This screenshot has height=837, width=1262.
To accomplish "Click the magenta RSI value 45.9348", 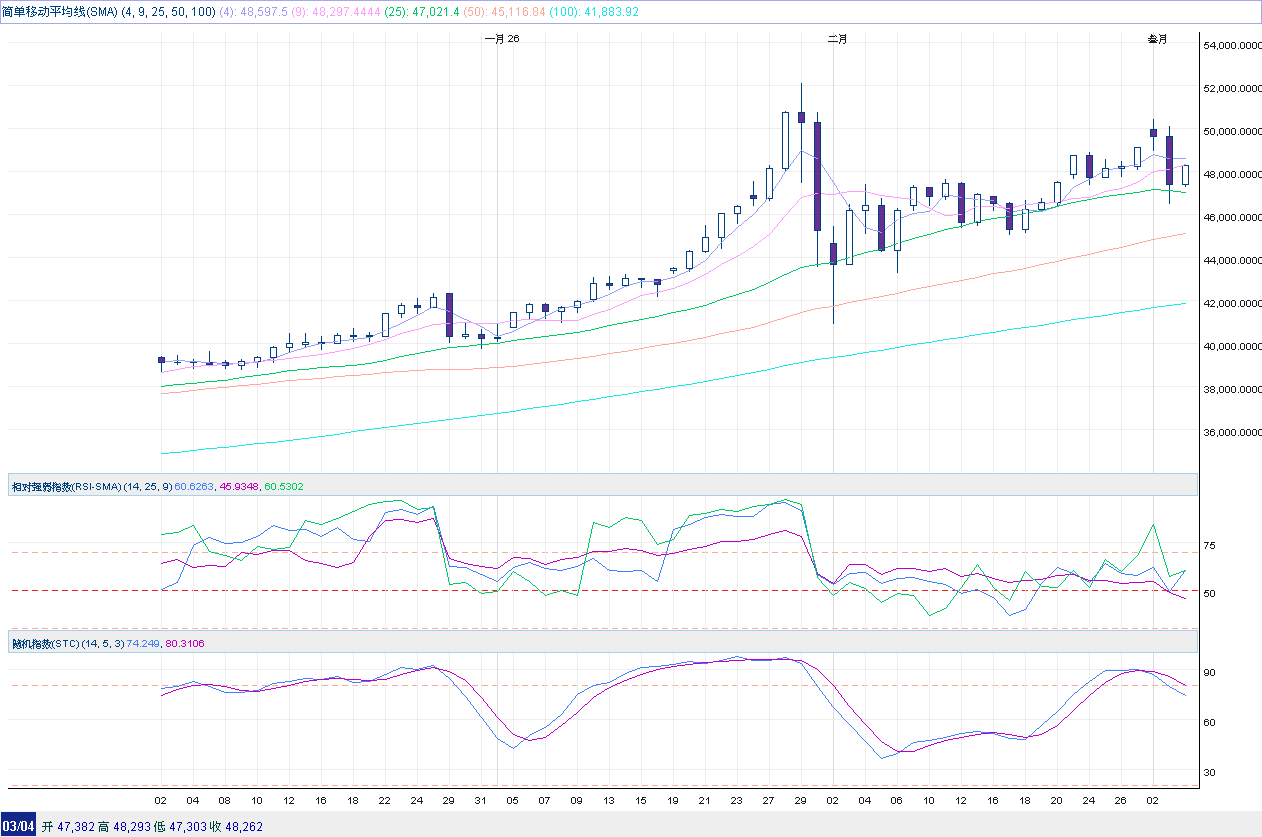I will click(x=239, y=486).
